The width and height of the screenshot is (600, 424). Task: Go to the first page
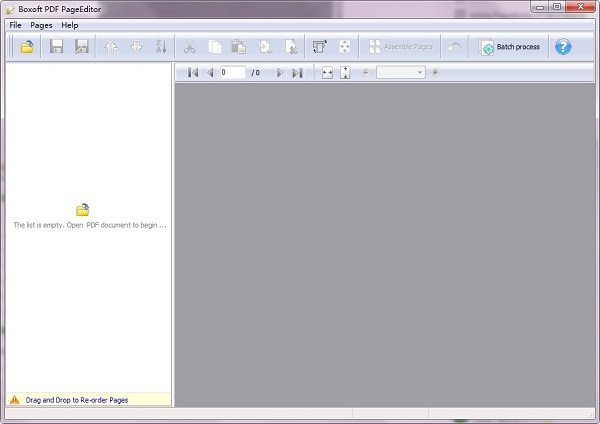193,73
